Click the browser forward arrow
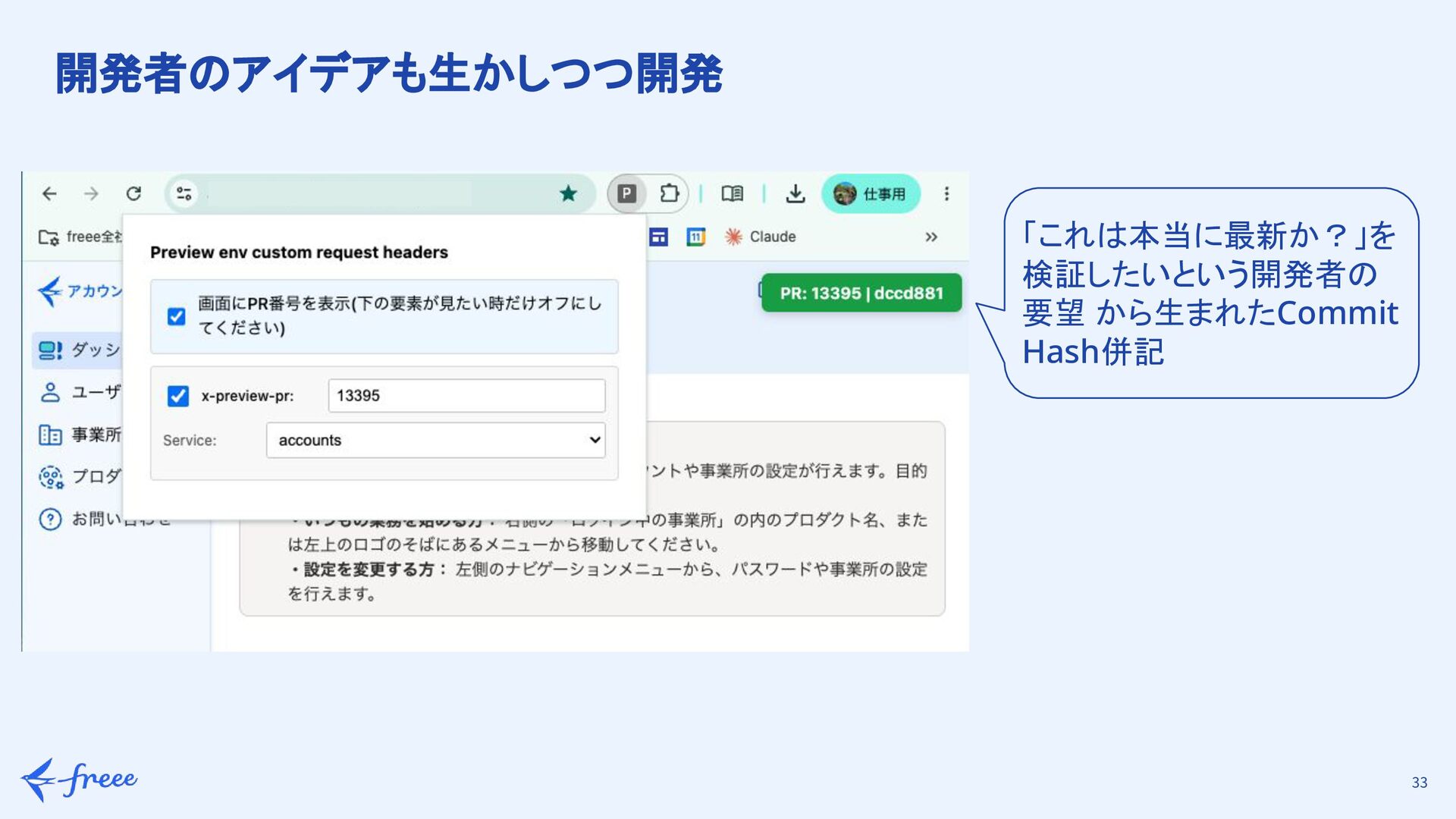The width and height of the screenshot is (1456, 819). pos(91,193)
